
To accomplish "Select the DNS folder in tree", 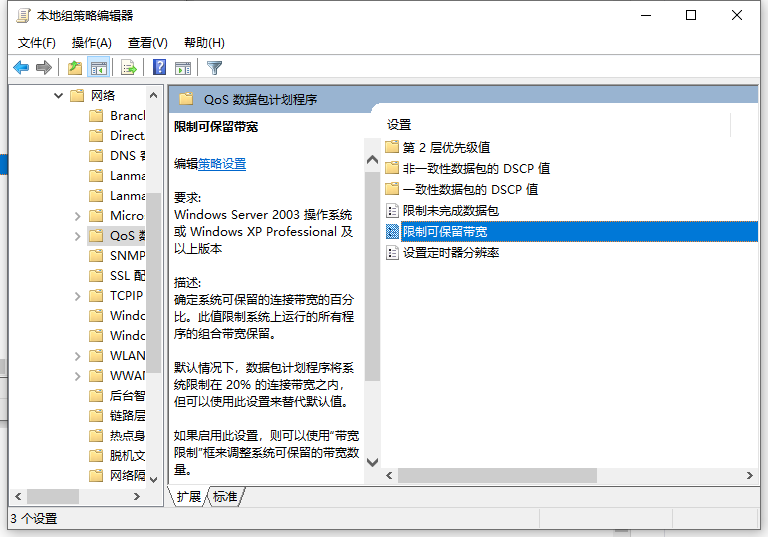I will 117,156.
